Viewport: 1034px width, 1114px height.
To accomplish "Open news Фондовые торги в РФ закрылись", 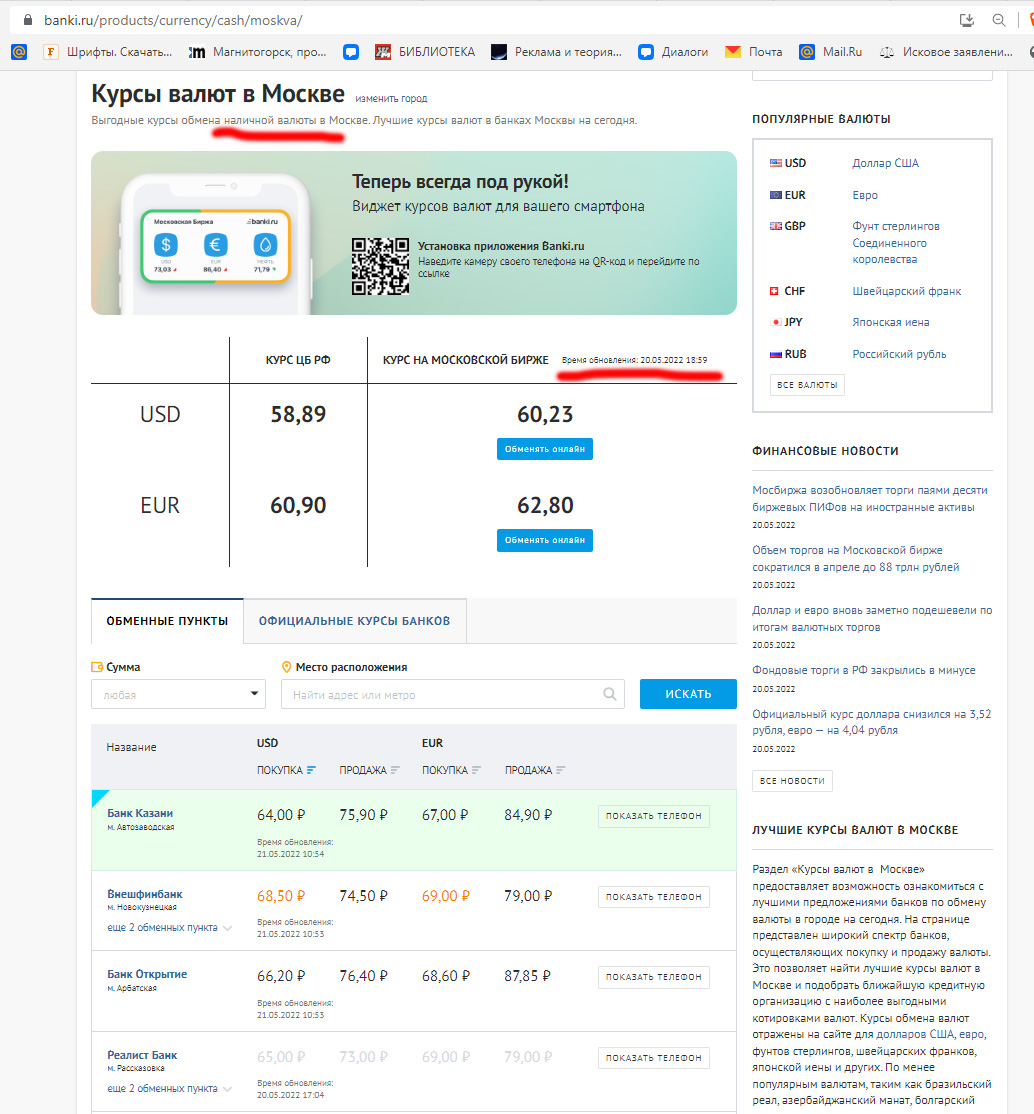I will coord(863,670).
